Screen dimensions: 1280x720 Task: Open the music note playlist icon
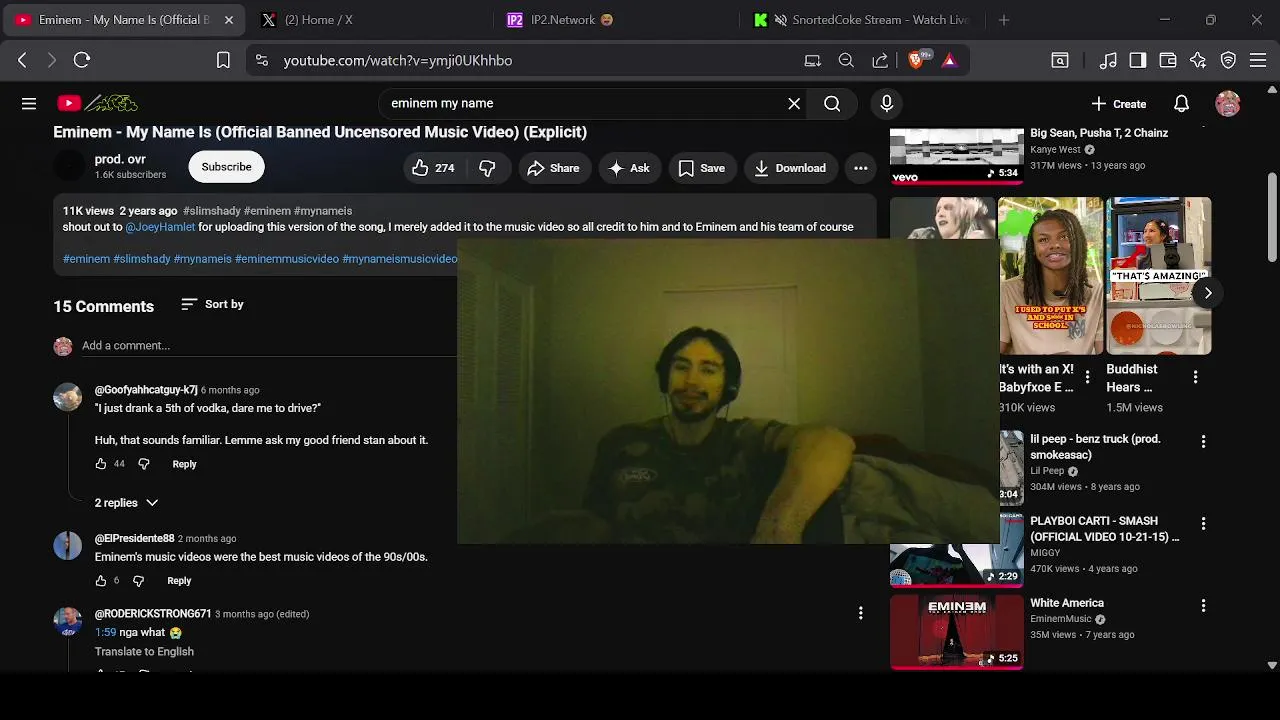coord(1108,60)
